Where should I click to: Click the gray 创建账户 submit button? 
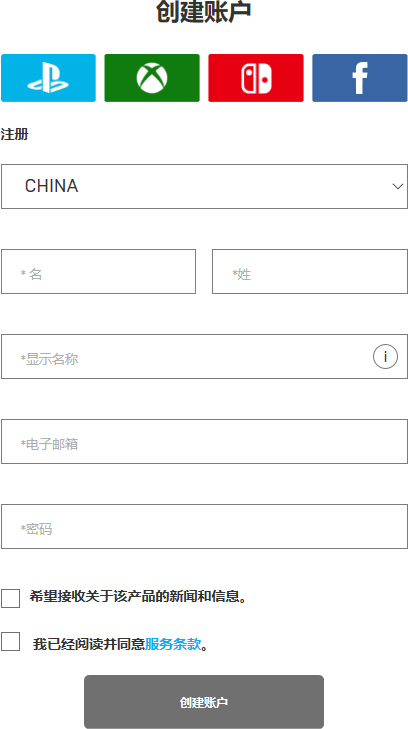click(204, 702)
